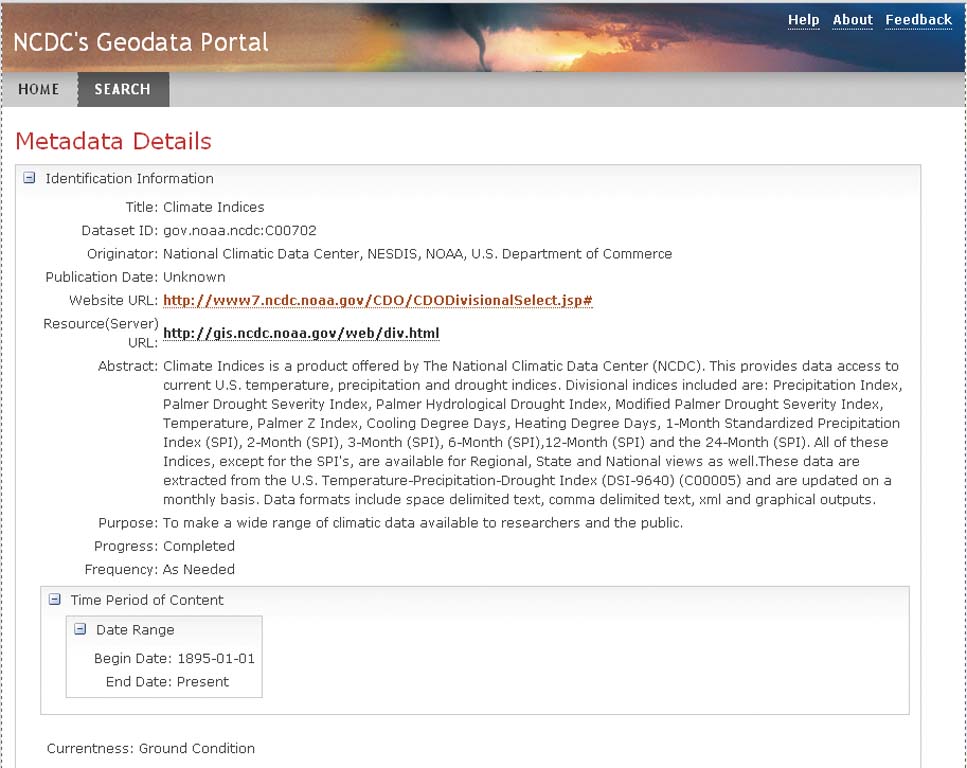Viewport: 967px width, 768px height.
Task: Click the Date Range header label
Action: 135,630
